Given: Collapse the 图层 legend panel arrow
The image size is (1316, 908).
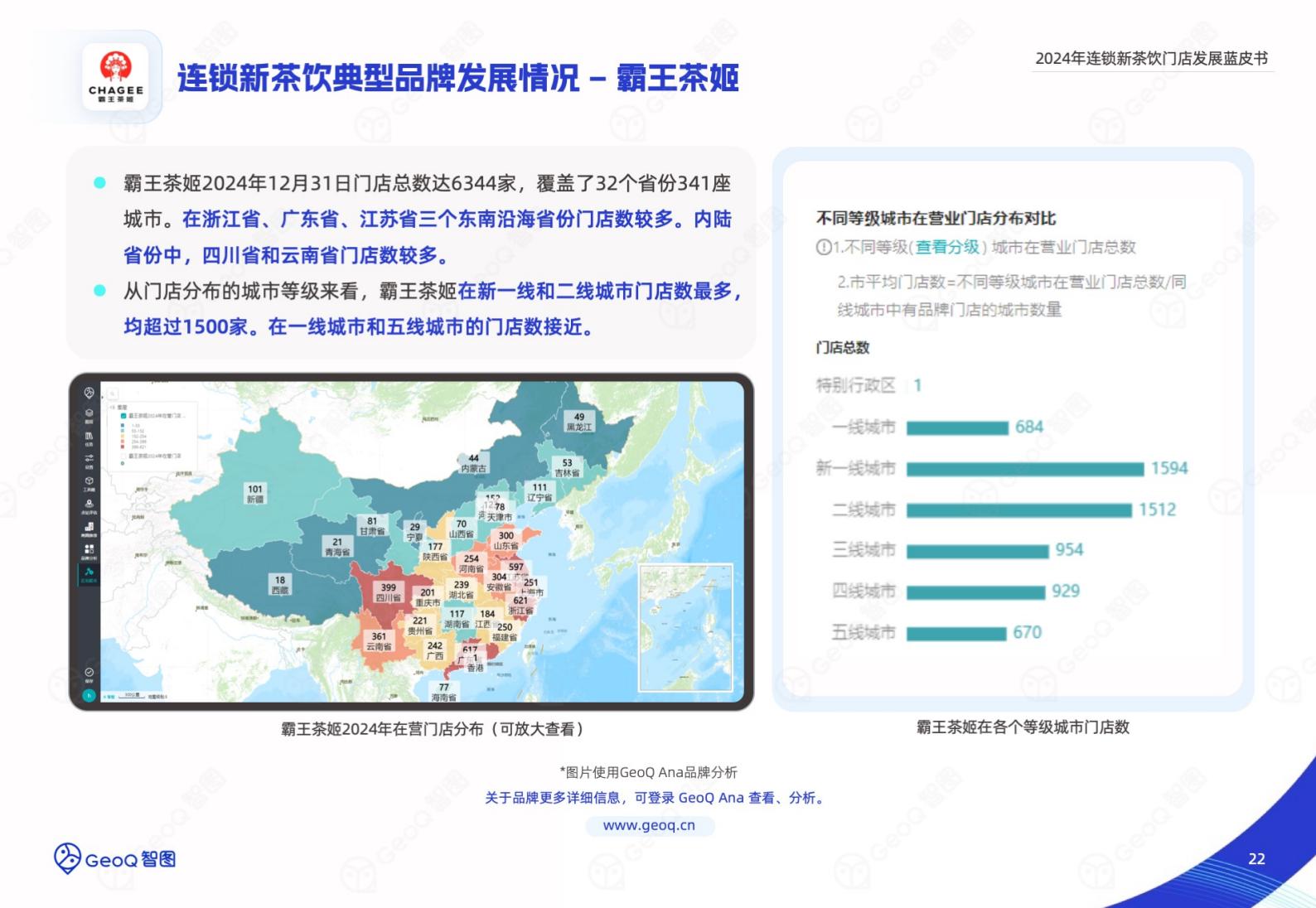Looking at the screenshot, I should pyautogui.click(x=112, y=408).
